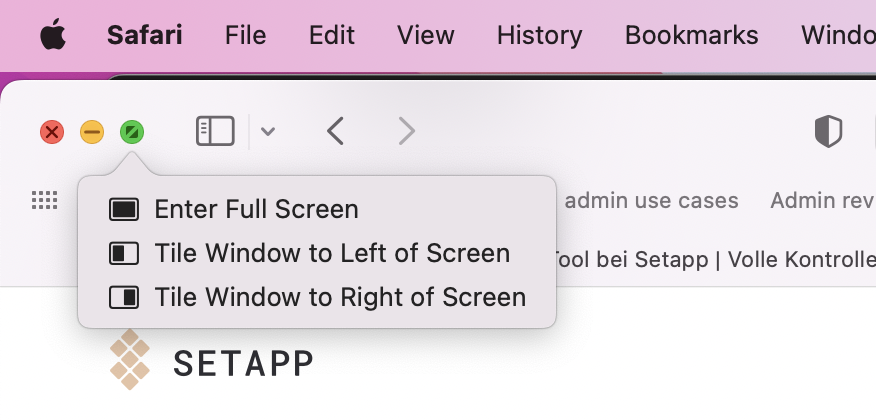
Task: Show the apps grid in favorites bar
Action: 45,200
